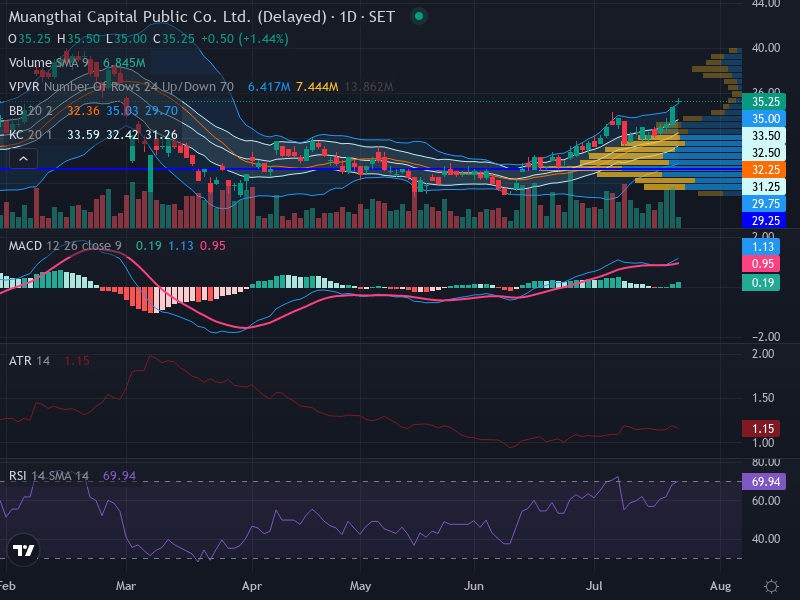This screenshot has height=600, width=800.
Task: Click the green market status dot
Action: pyautogui.click(x=419, y=16)
